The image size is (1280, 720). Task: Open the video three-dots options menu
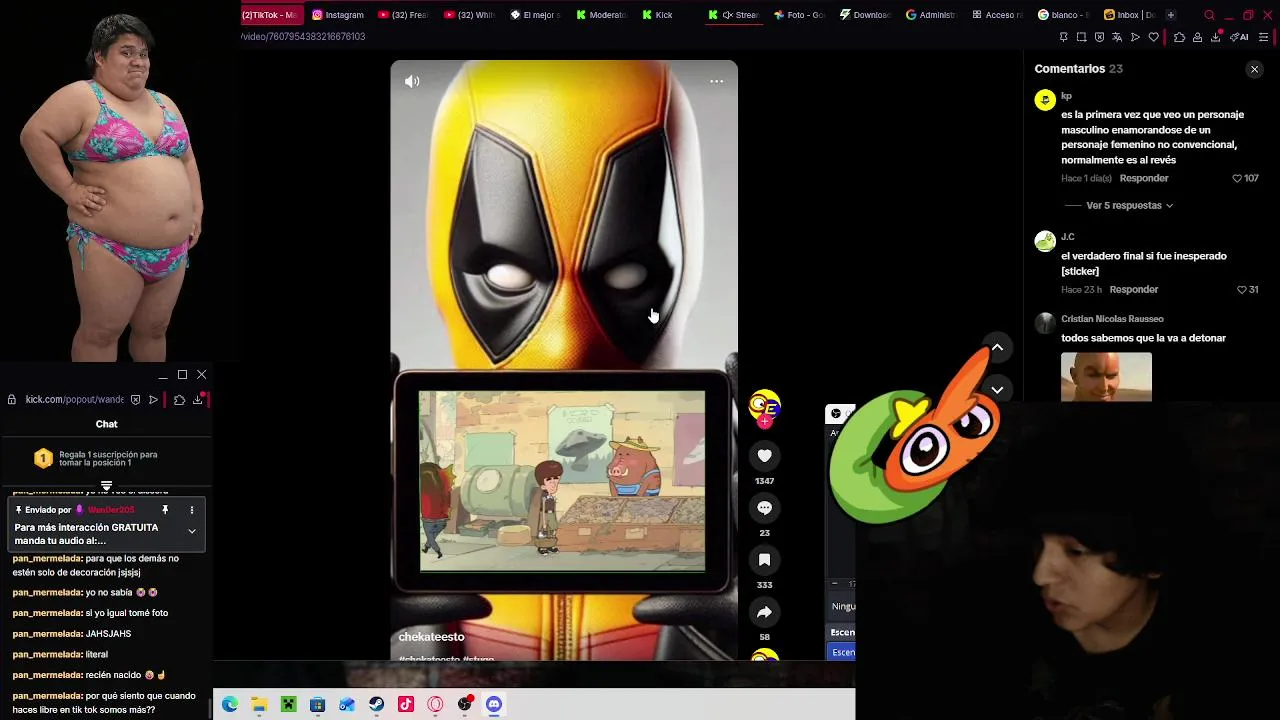(x=716, y=81)
